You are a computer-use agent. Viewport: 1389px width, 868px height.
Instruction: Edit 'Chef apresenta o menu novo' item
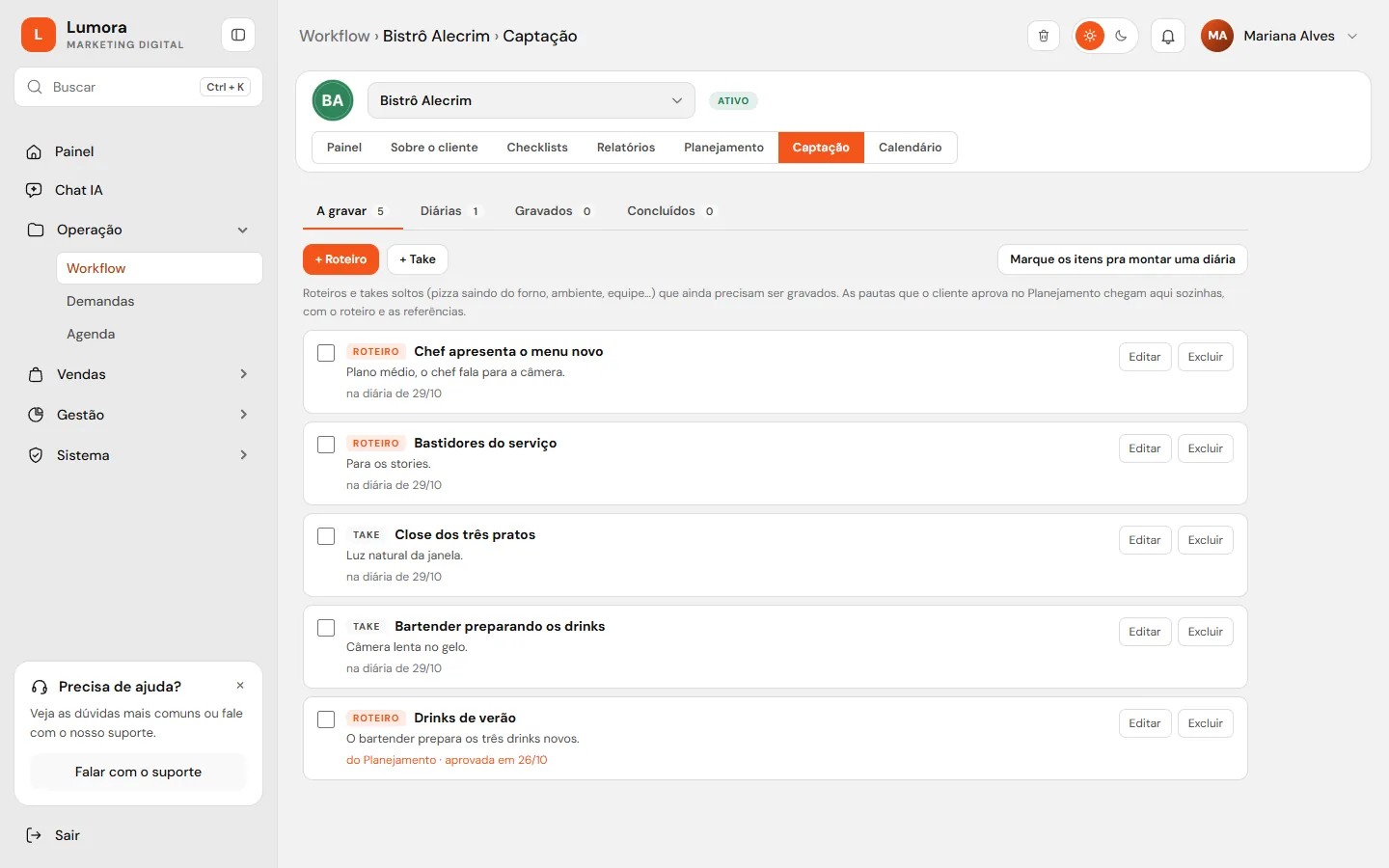pyautogui.click(x=1145, y=357)
